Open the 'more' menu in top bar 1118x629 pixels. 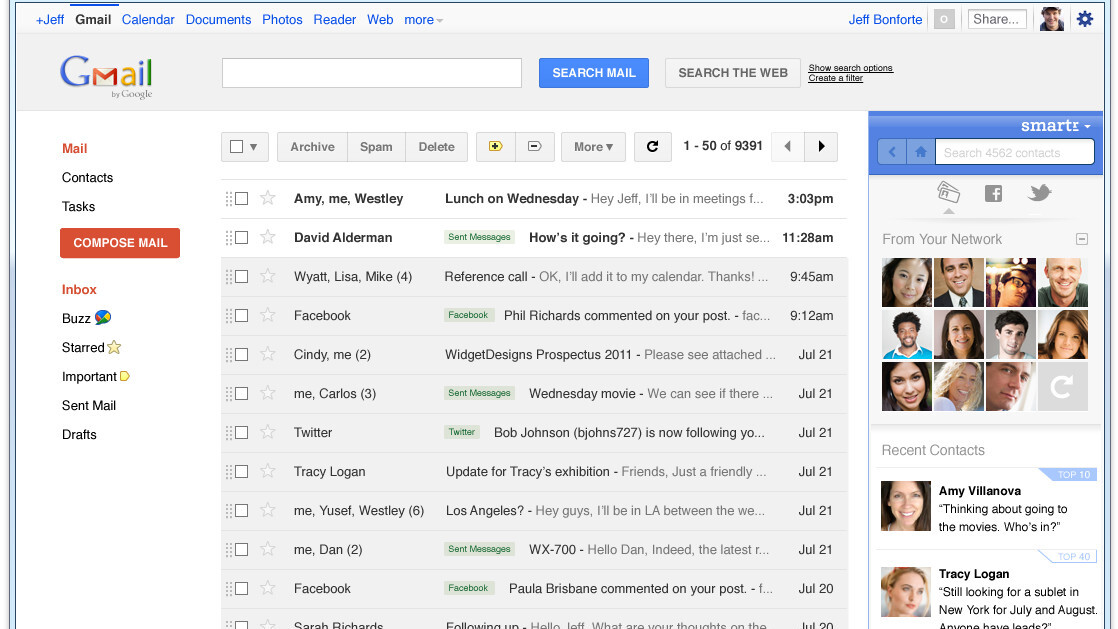(x=423, y=20)
